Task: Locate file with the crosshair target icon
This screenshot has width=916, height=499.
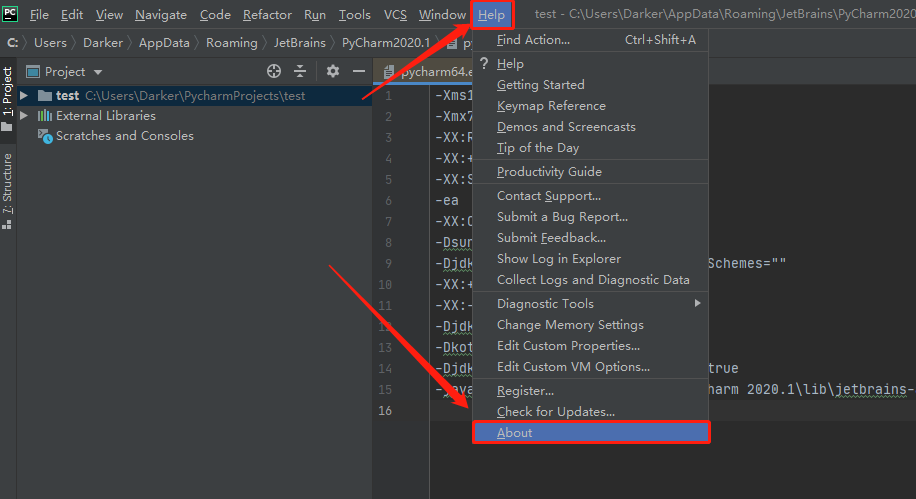Action: coord(274,71)
